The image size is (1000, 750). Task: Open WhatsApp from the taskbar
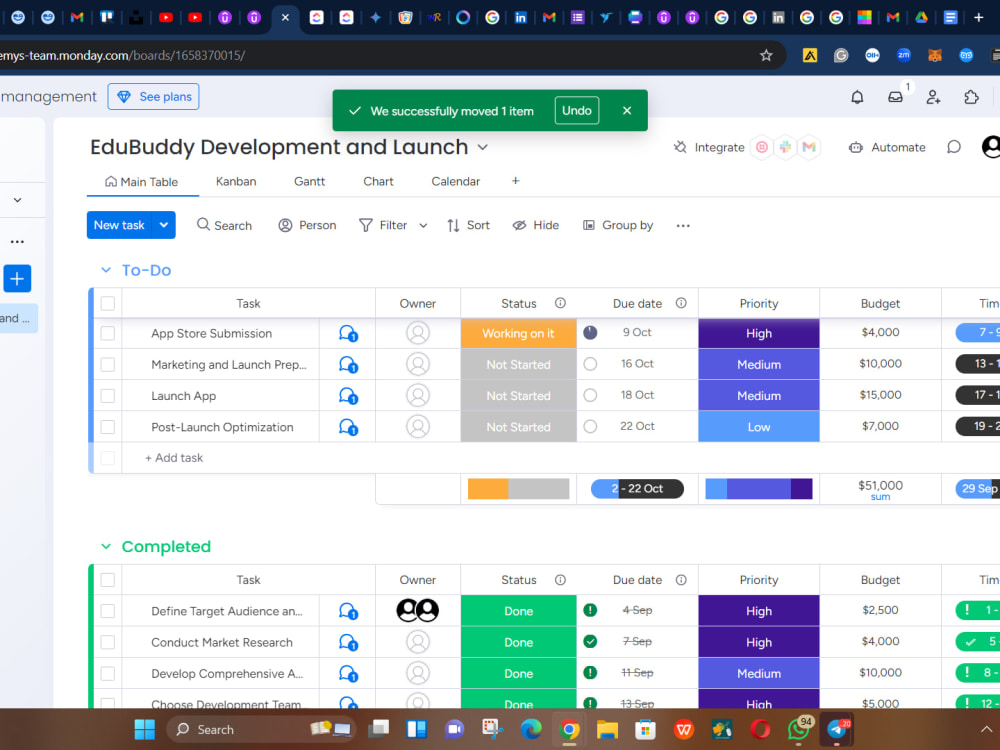pyautogui.click(x=799, y=729)
